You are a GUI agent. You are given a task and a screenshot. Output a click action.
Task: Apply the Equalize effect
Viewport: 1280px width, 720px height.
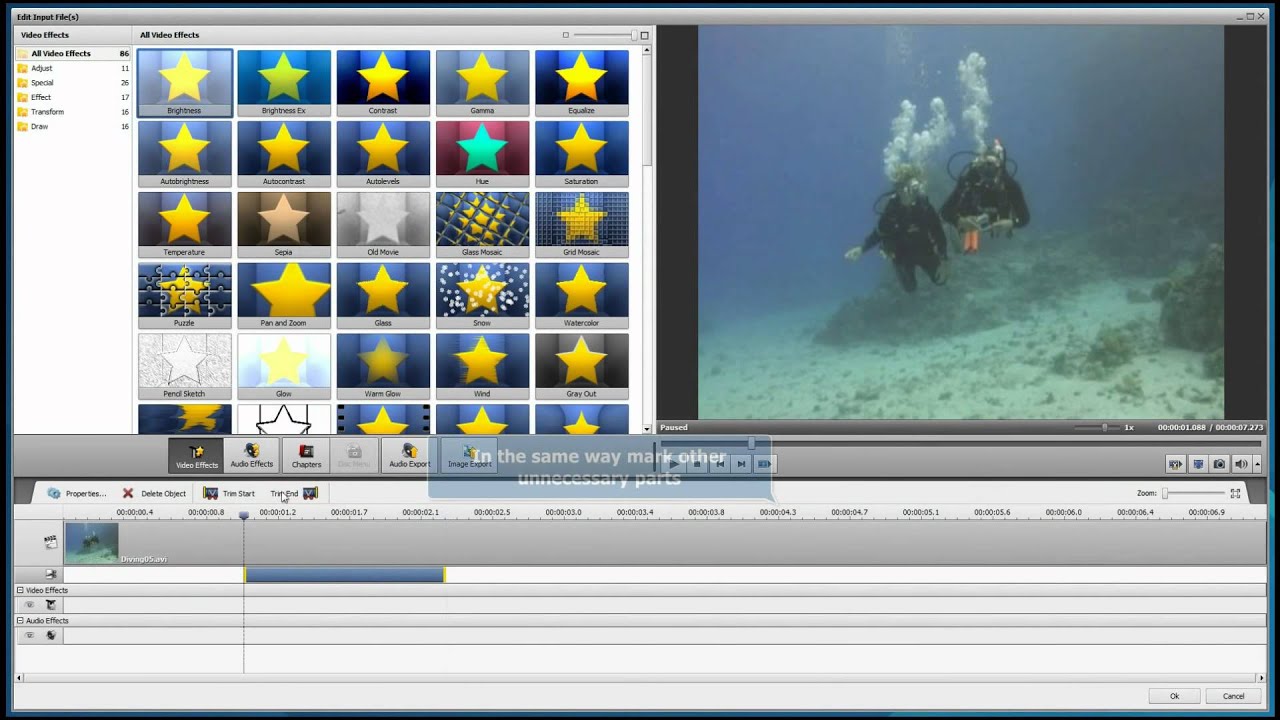click(x=581, y=83)
